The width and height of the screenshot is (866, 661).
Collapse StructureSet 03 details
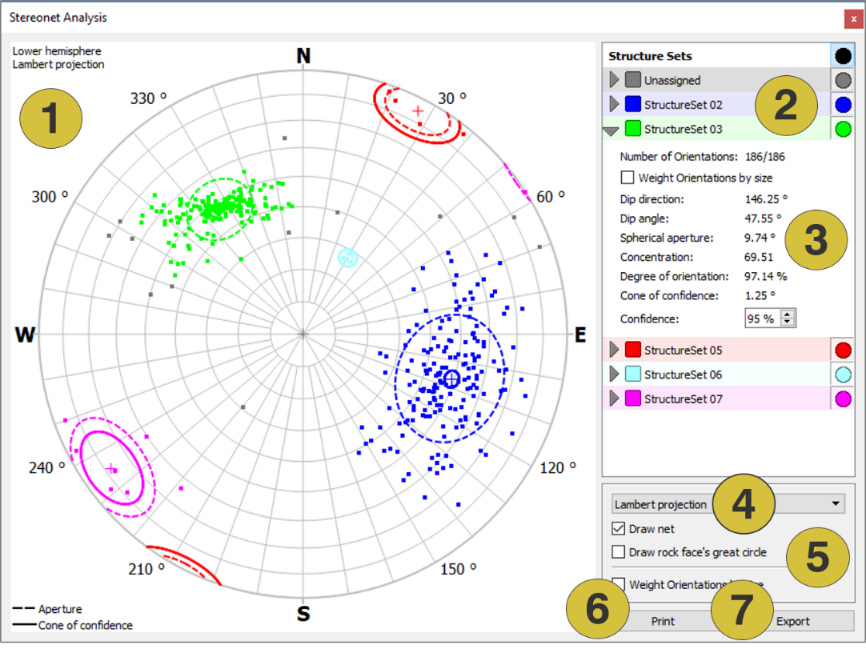click(611, 131)
